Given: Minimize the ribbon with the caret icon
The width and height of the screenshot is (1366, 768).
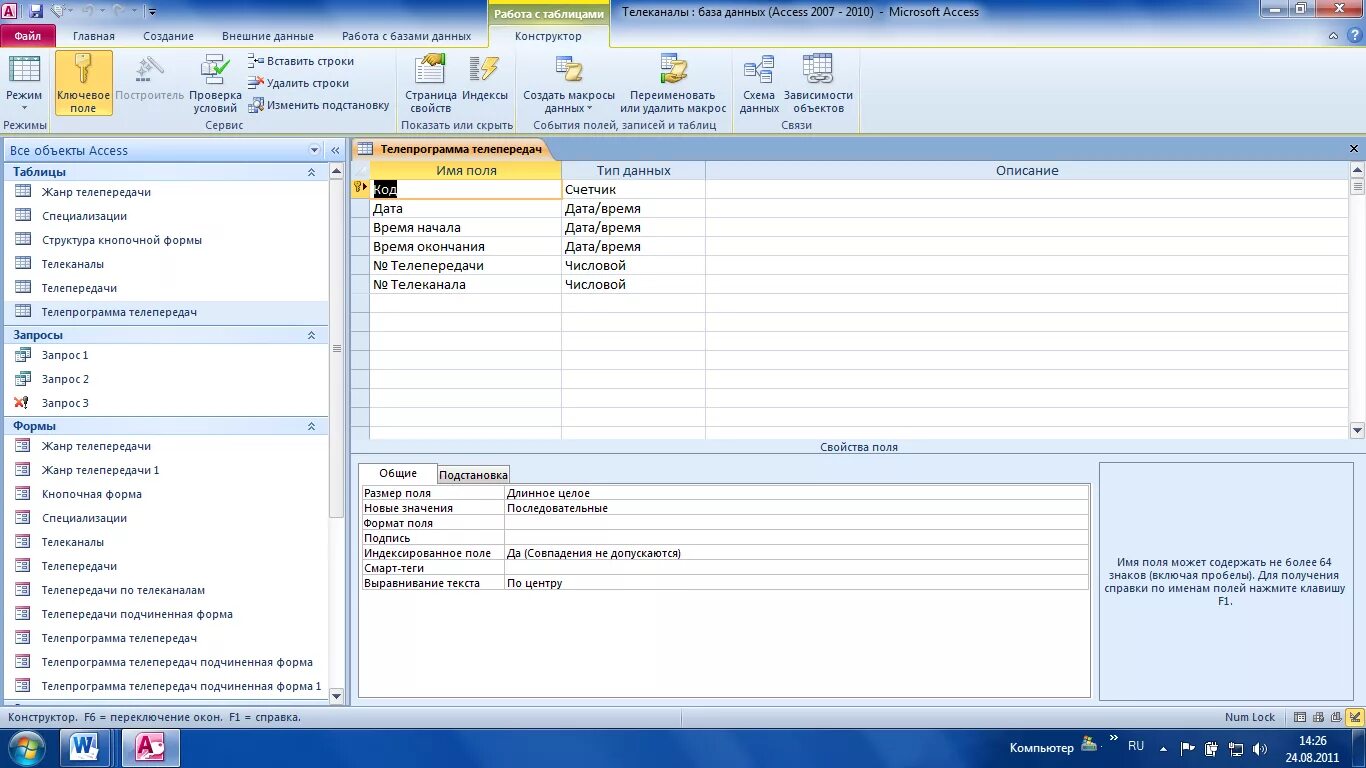Looking at the screenshot, I should 1333,36.
